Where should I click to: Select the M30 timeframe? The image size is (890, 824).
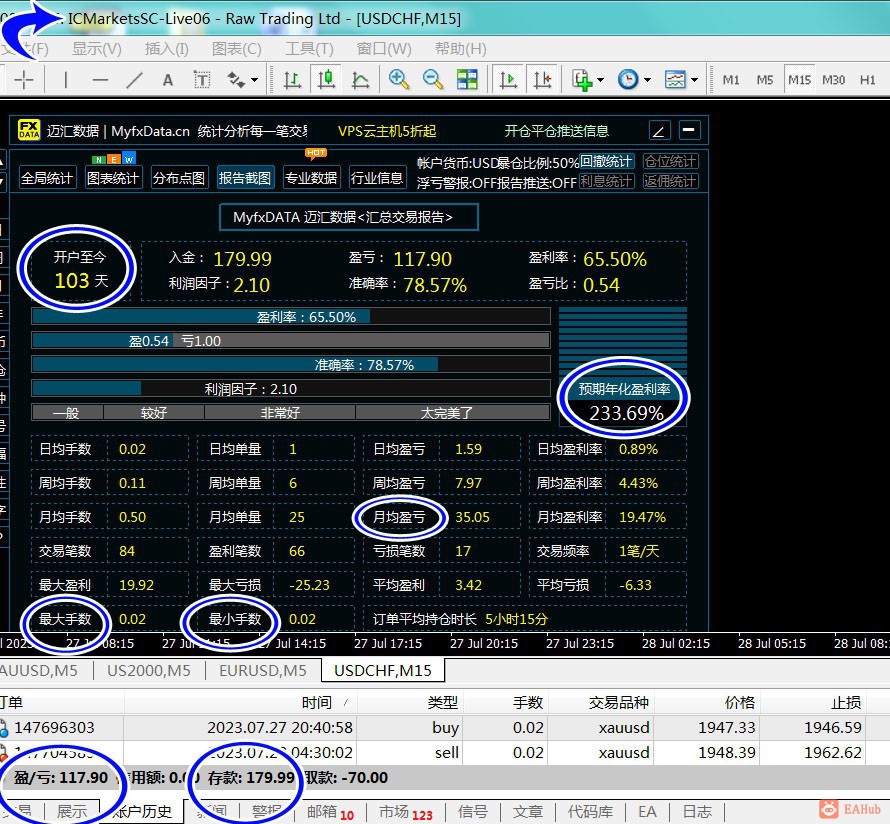click(833, 80)
